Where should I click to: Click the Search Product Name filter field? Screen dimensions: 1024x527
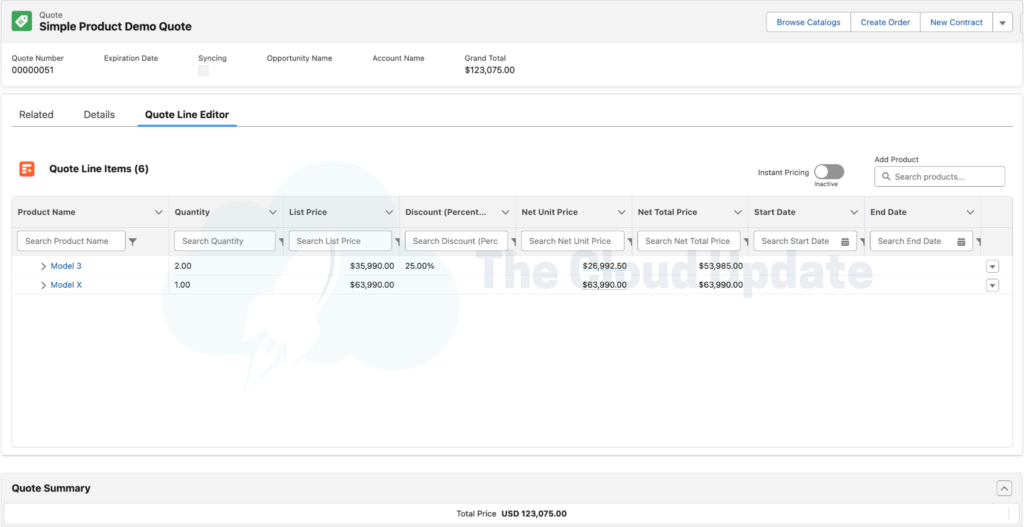point(71,241)
